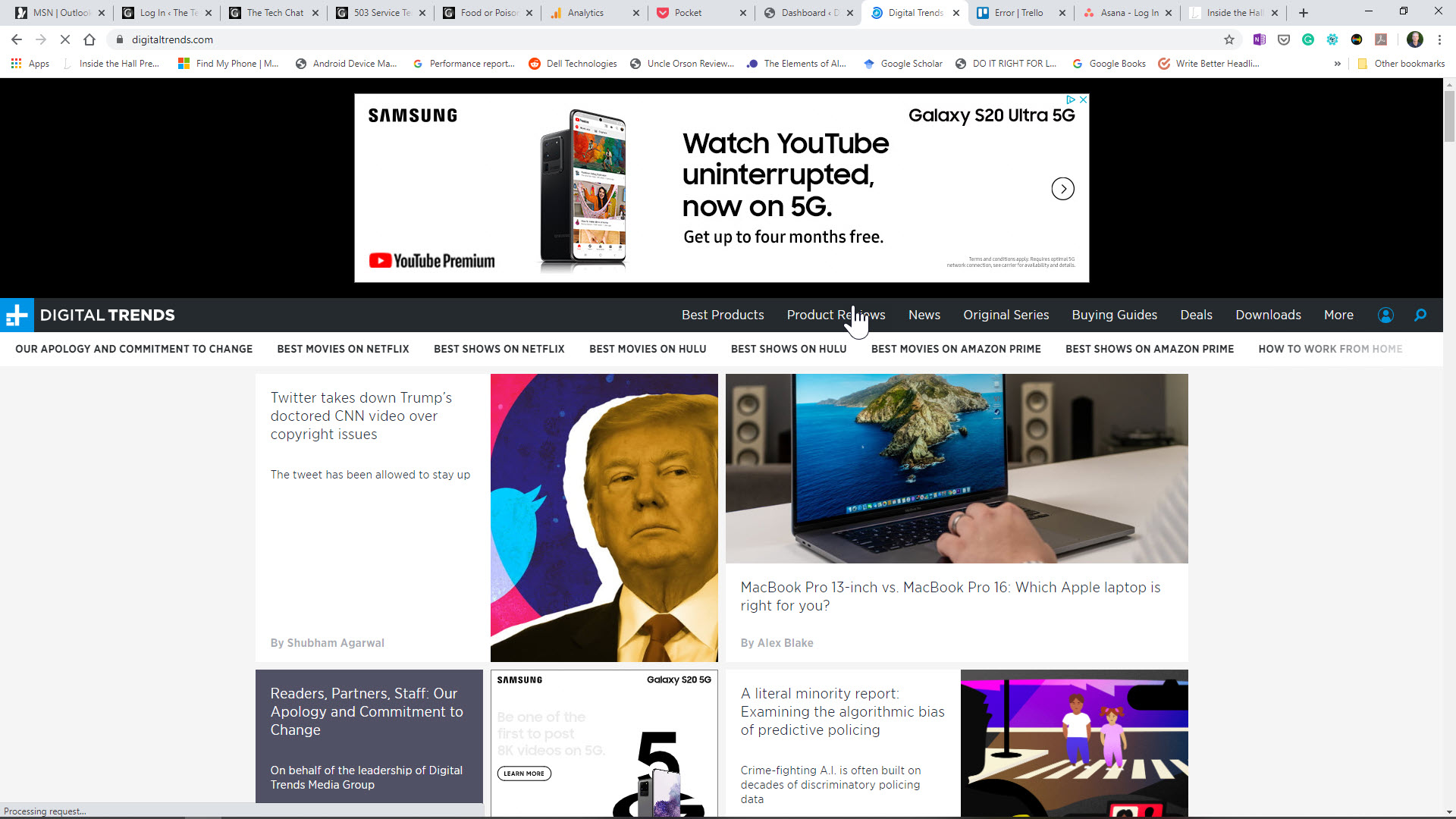Open the OneNote Web Clipper extension
This screenshot has height=819, width=1456.
coord(1260,39)
